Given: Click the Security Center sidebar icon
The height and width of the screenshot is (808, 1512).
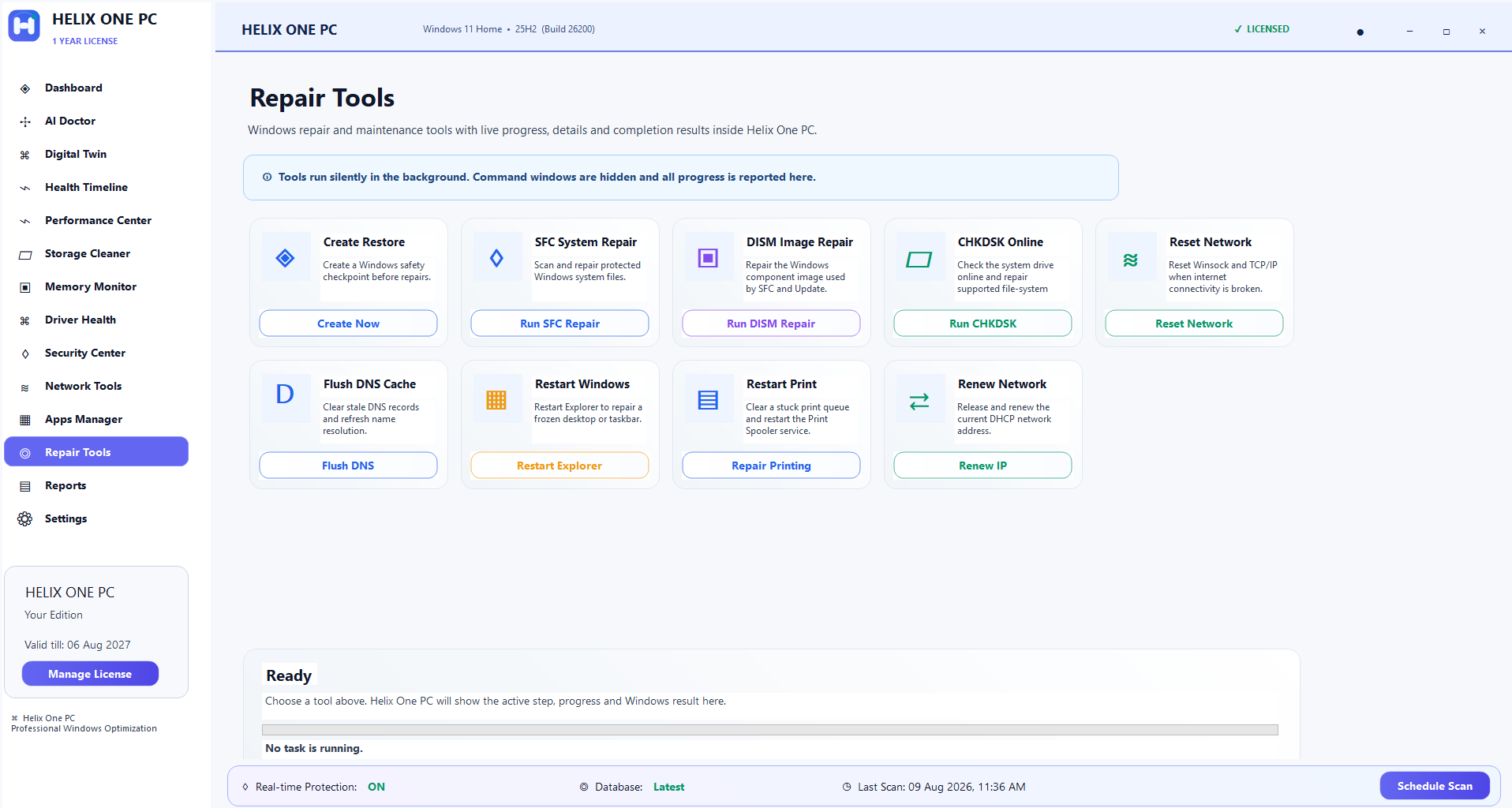Looking at the screenshot, I should pyautogui.click(x=25, y=353).
